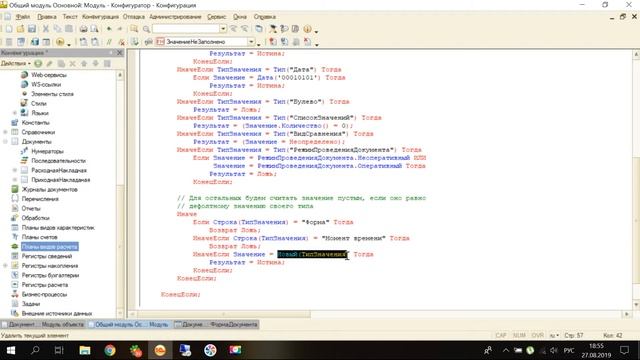Switch to Chrome on the taskbar

pyautogui.click(x=110, y=350)
